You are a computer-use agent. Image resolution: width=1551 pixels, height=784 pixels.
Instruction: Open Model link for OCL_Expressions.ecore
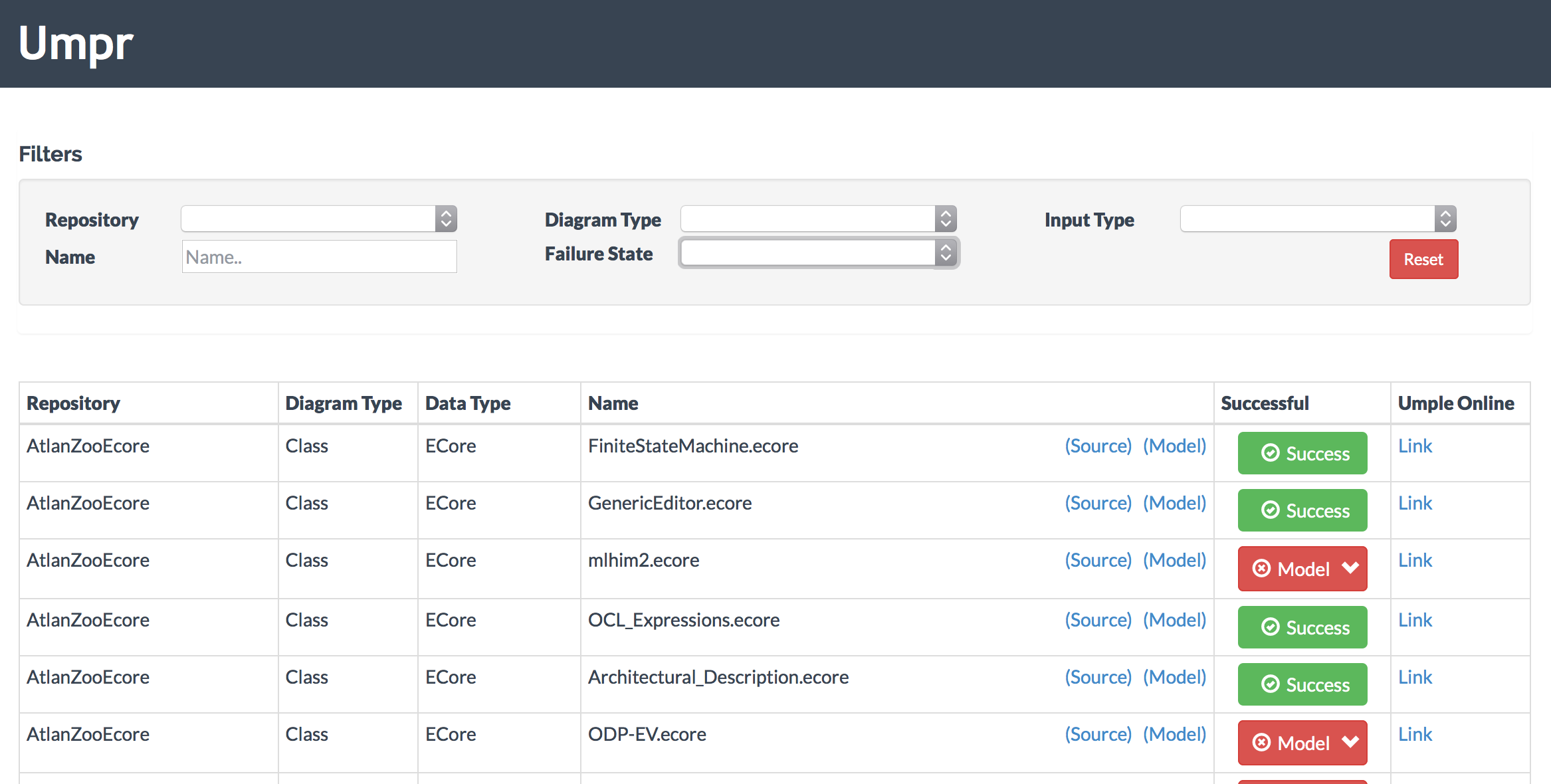(x=1174, y=620)
